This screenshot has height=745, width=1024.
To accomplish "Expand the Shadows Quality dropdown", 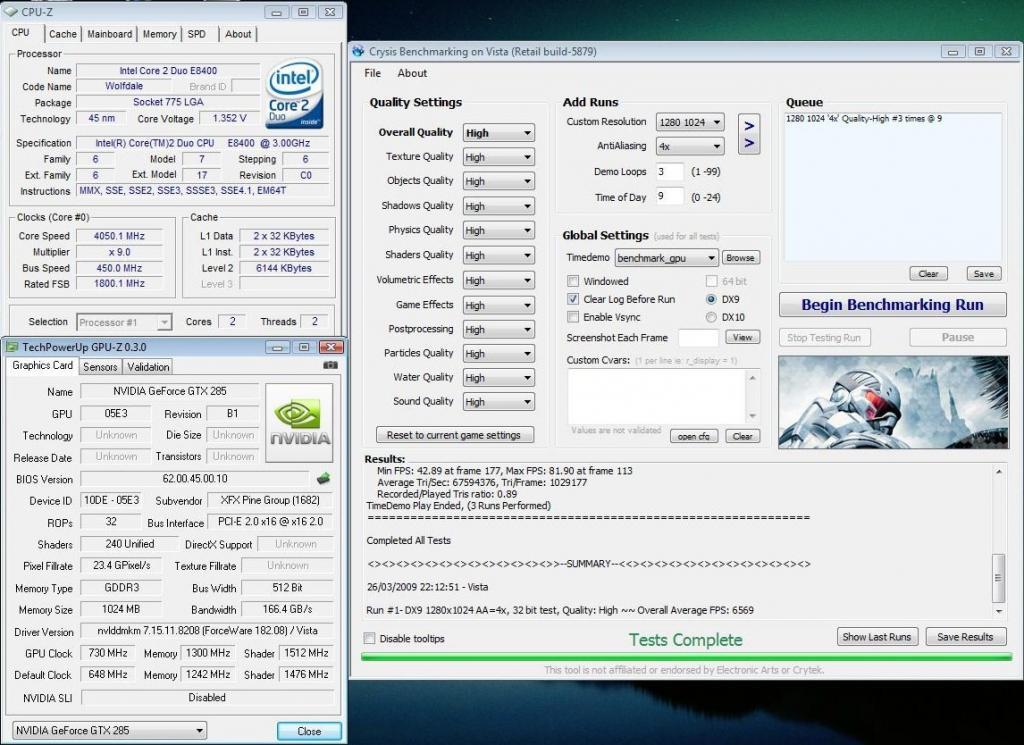I will click(498, 206).
